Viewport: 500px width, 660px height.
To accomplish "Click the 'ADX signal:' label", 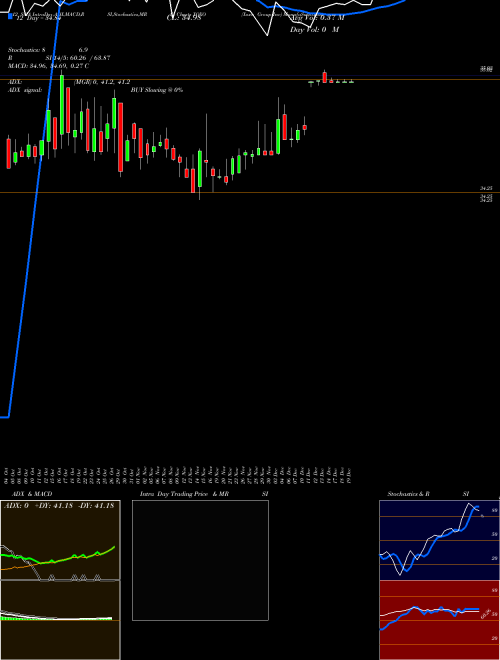I will [x=25, y=90].
